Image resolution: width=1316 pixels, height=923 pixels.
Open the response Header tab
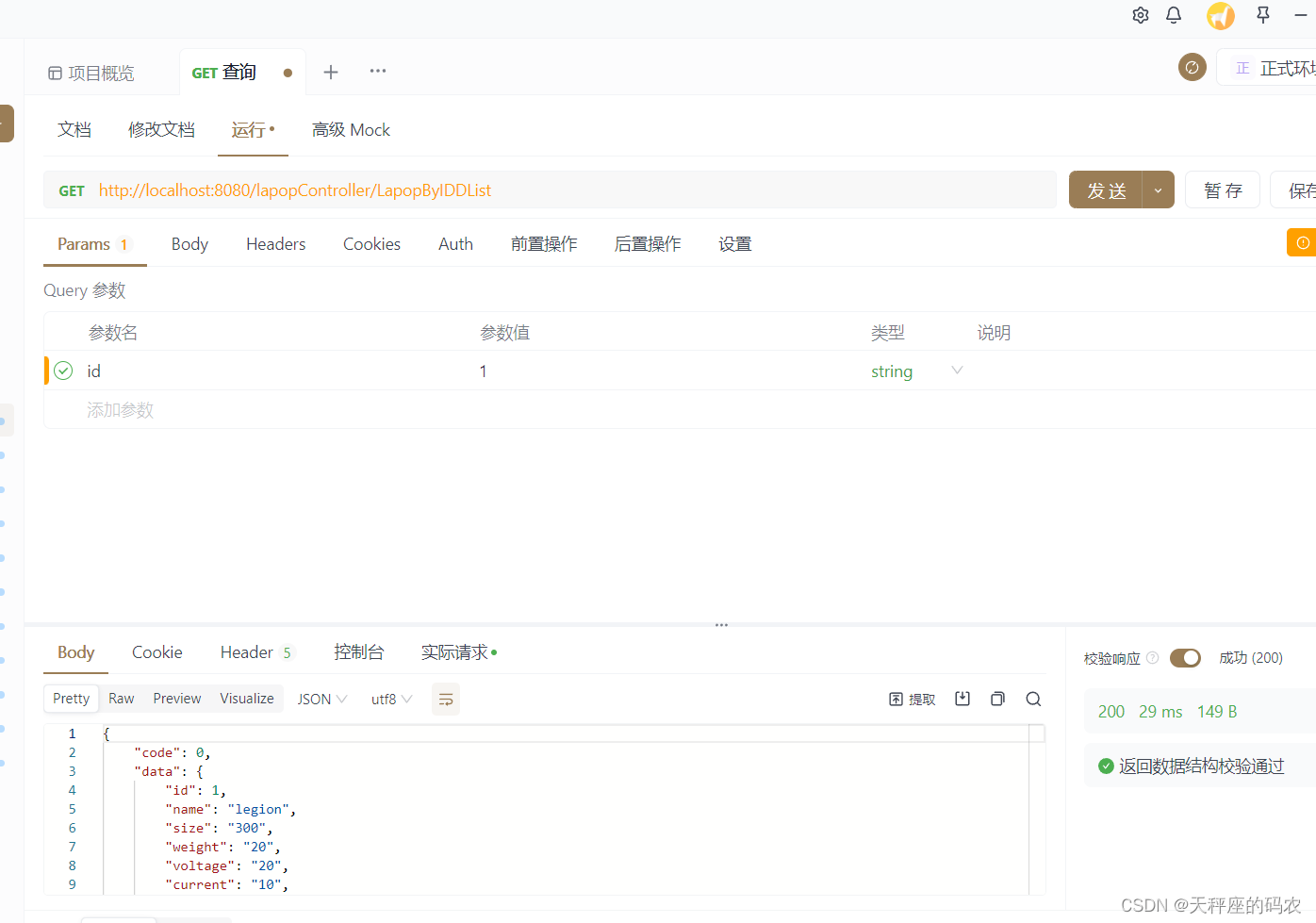257,652
